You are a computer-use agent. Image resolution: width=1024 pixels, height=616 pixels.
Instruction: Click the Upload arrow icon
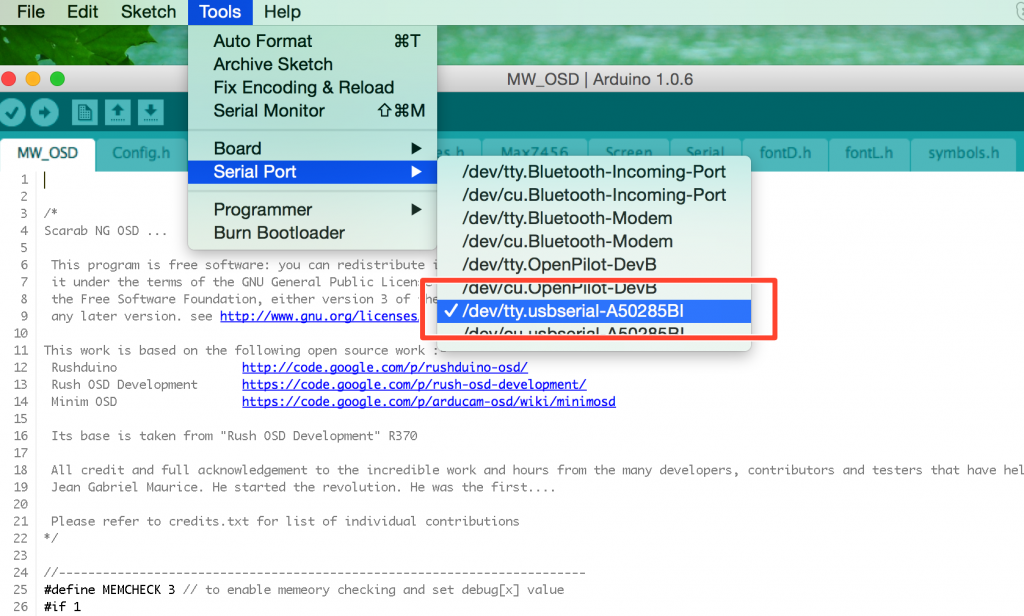point(44,112)
